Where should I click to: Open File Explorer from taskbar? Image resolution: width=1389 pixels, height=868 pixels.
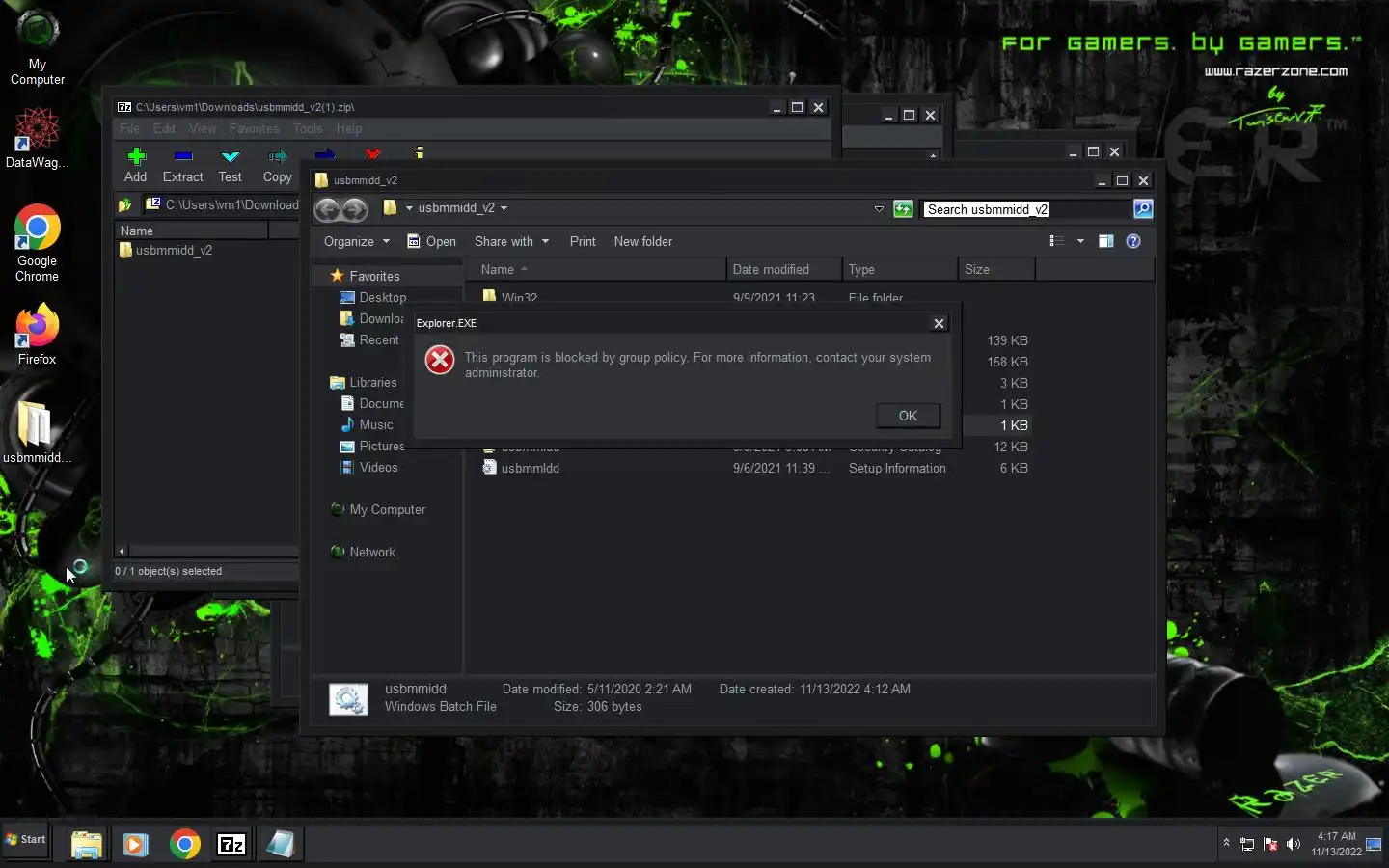pos(87,845)
